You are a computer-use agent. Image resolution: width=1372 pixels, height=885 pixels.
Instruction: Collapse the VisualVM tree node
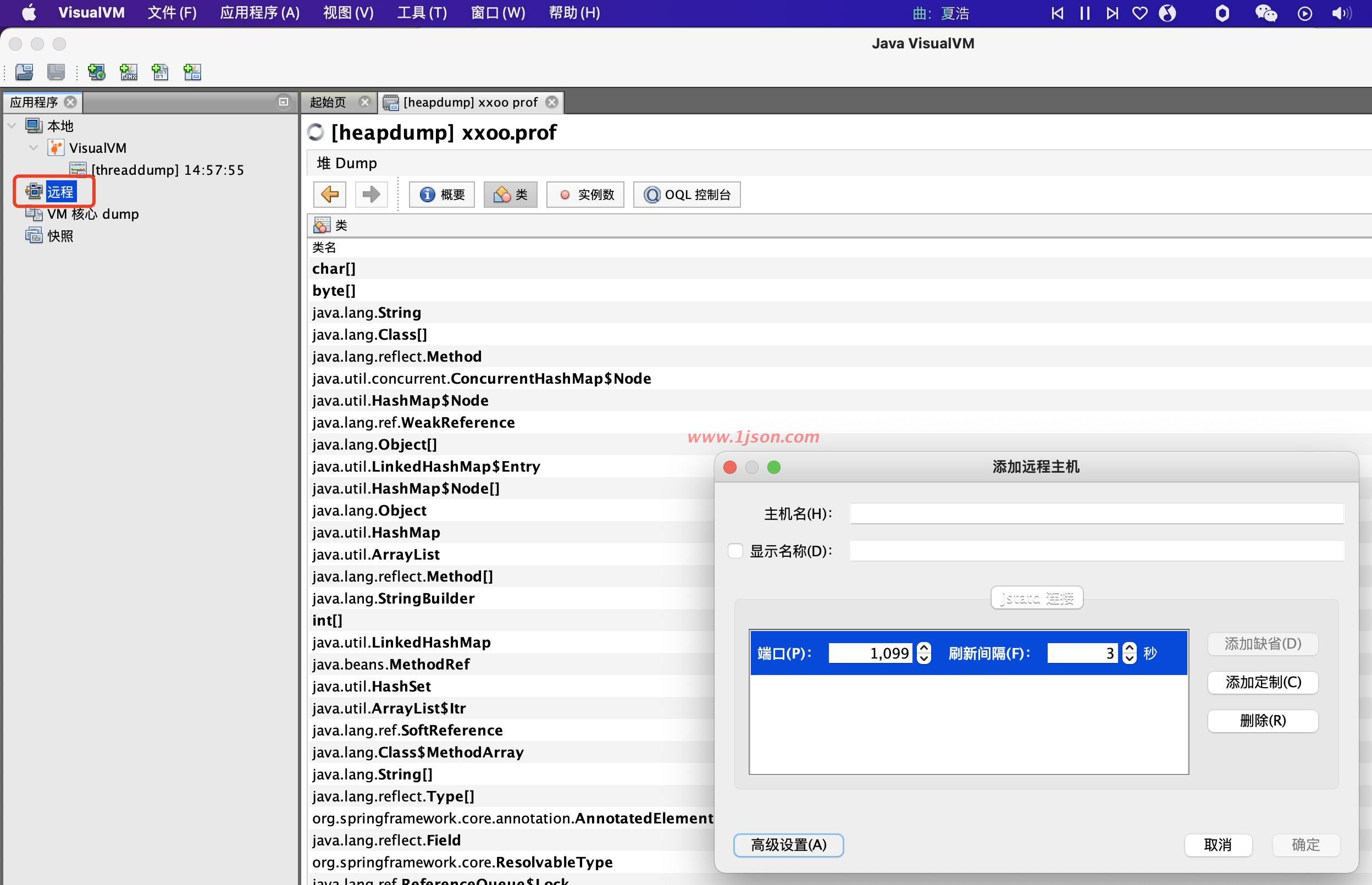[x=34, y=148]
